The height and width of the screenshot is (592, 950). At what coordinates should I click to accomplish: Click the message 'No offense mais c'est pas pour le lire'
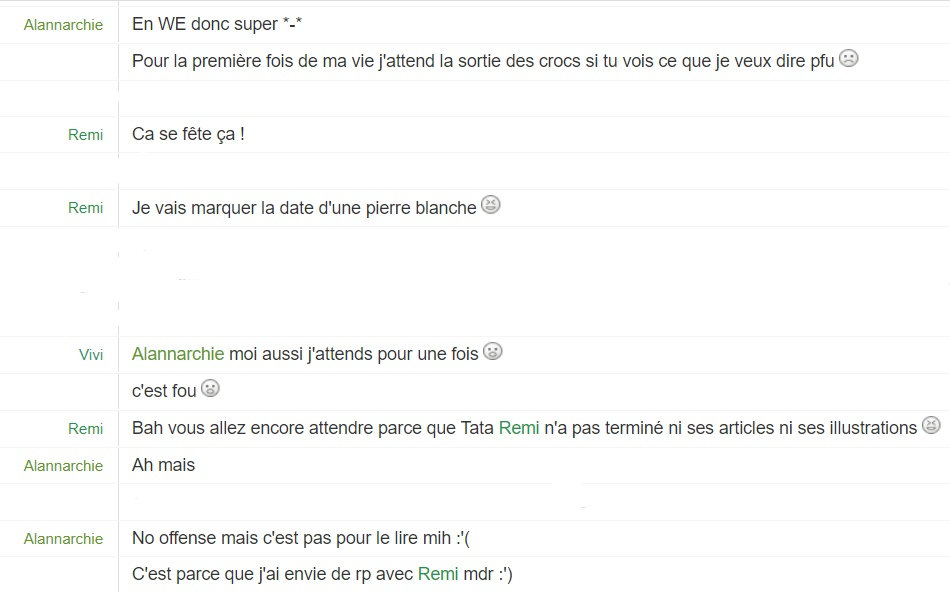coord(301,538)
